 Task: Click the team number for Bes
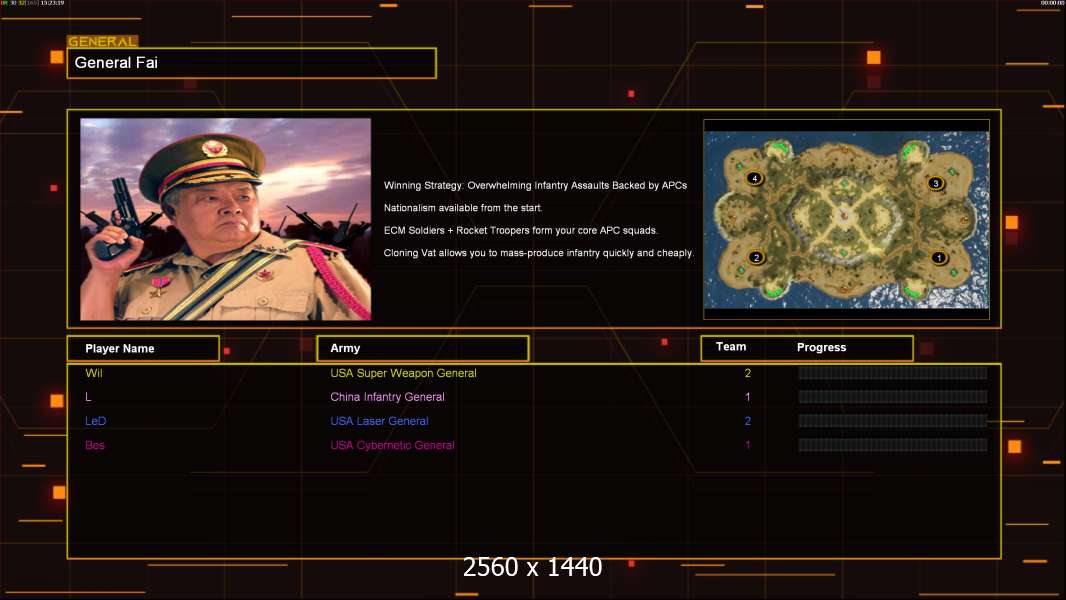748,445
